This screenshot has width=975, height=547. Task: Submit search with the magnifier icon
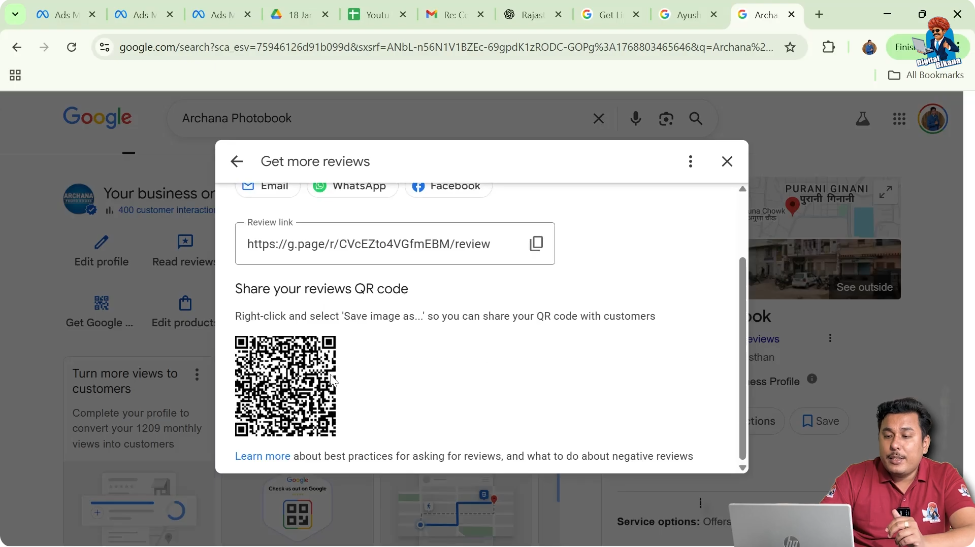point(696,118)
